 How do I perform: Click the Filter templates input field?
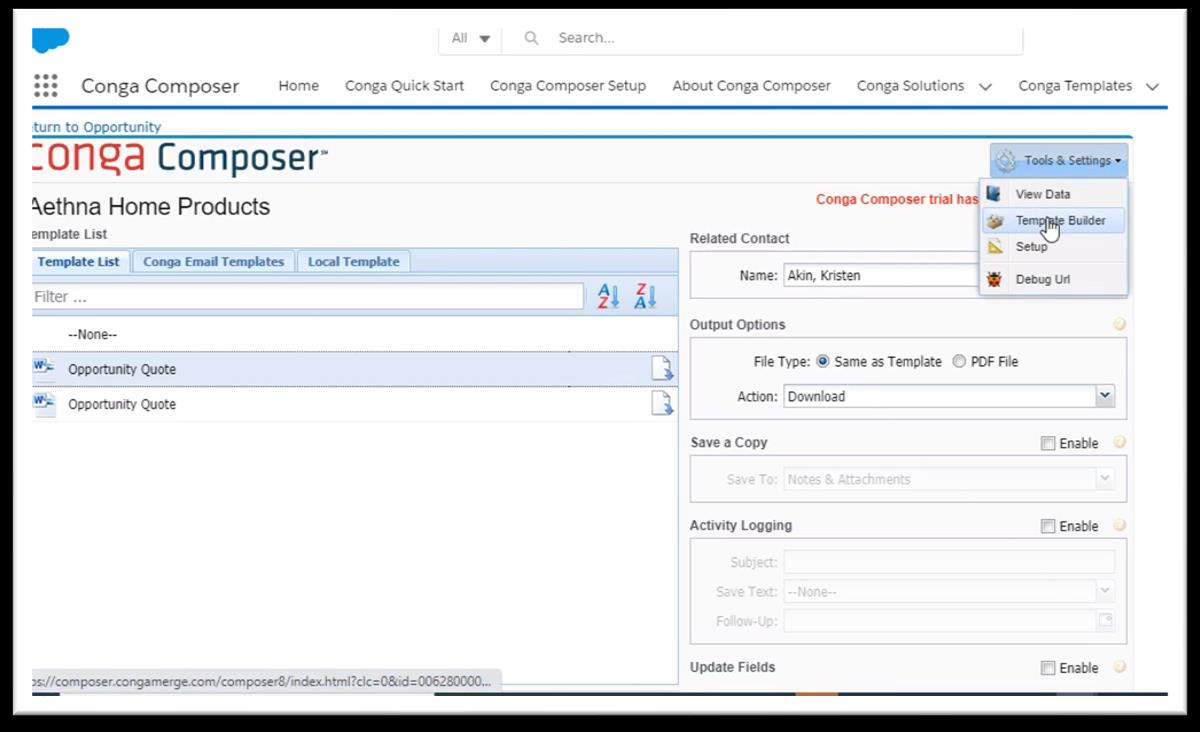[308, 296]
